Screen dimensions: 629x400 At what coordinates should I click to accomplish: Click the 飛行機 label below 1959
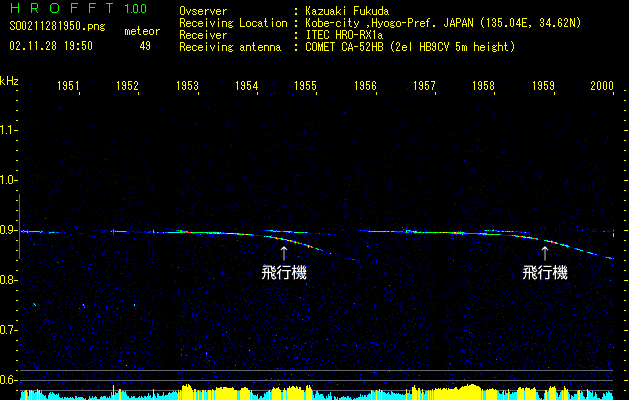click(545, 272)
